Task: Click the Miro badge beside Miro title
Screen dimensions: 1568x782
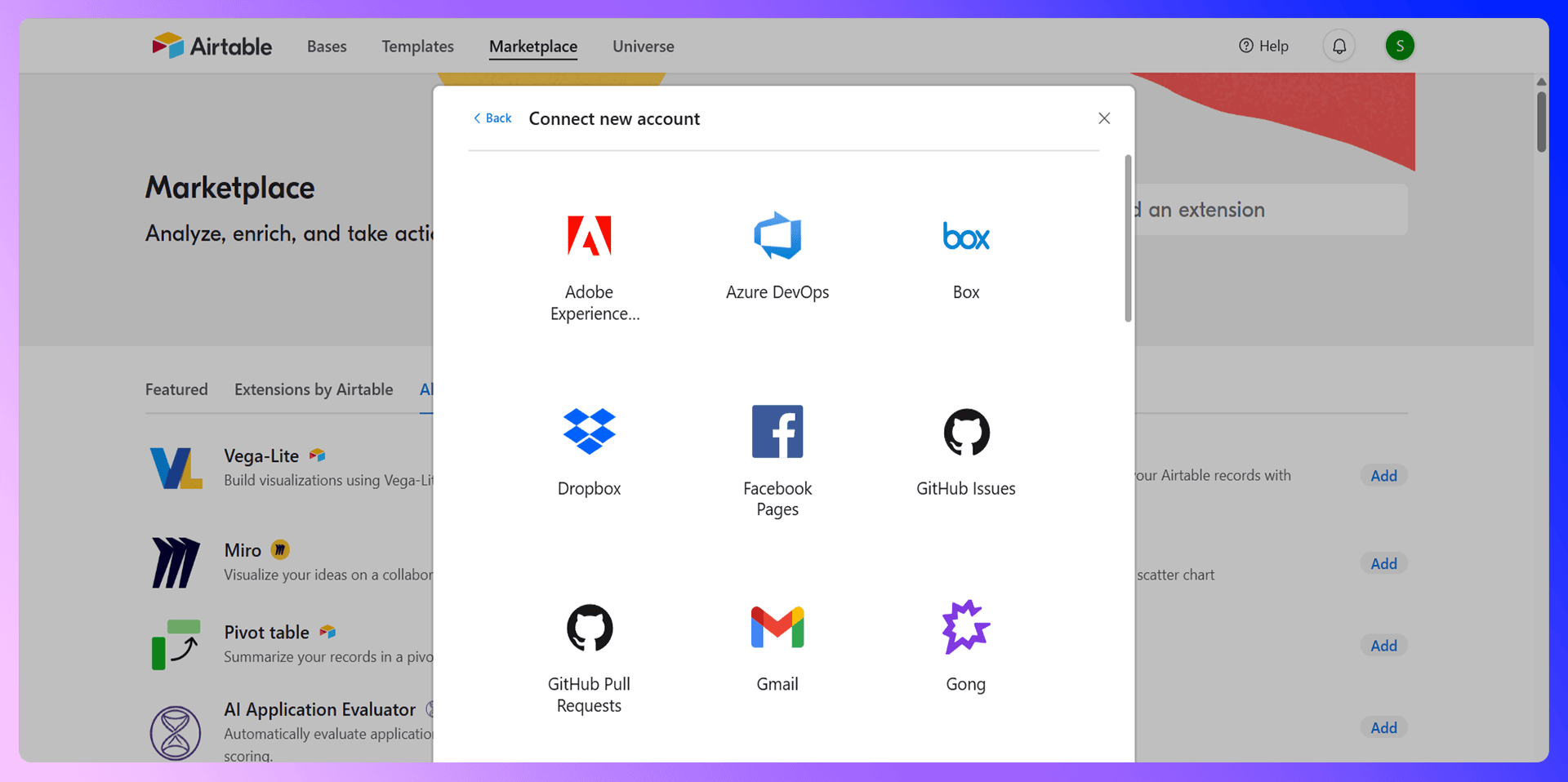Action: coord(280,549)
